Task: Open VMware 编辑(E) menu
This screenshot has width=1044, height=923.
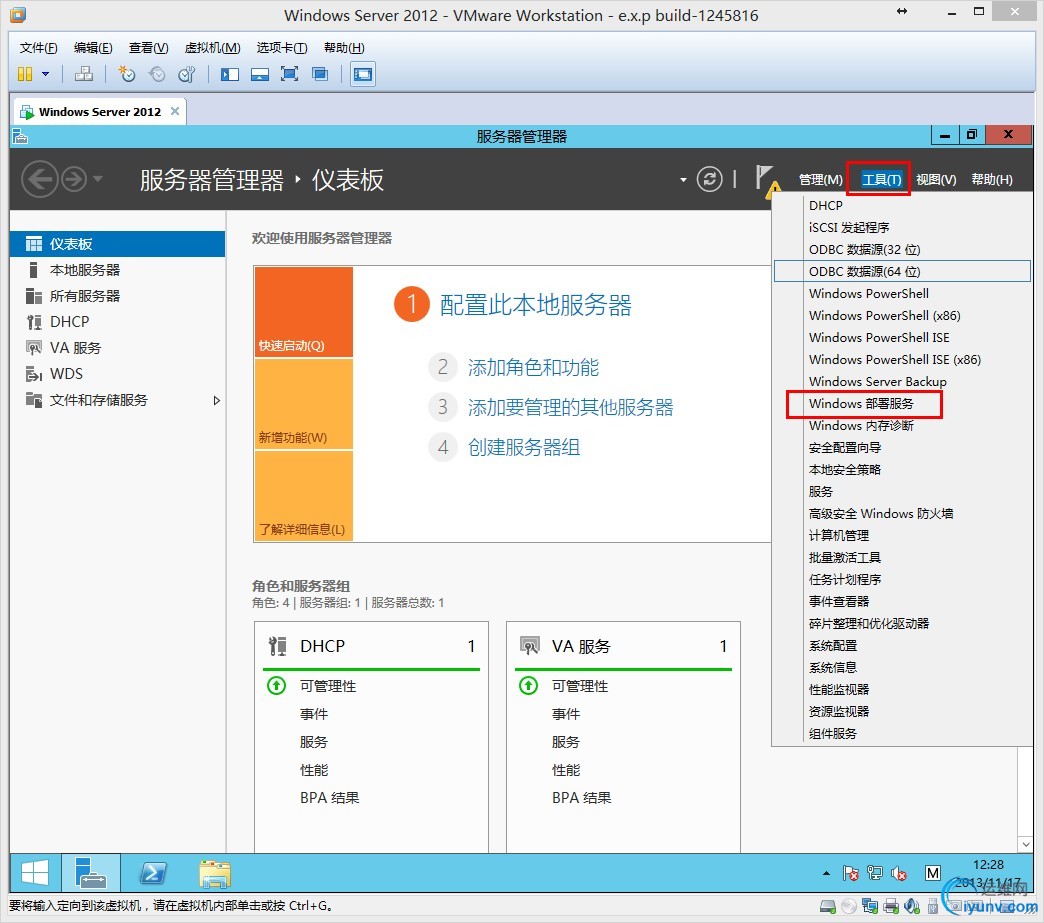Action: (x=93, y=47)
